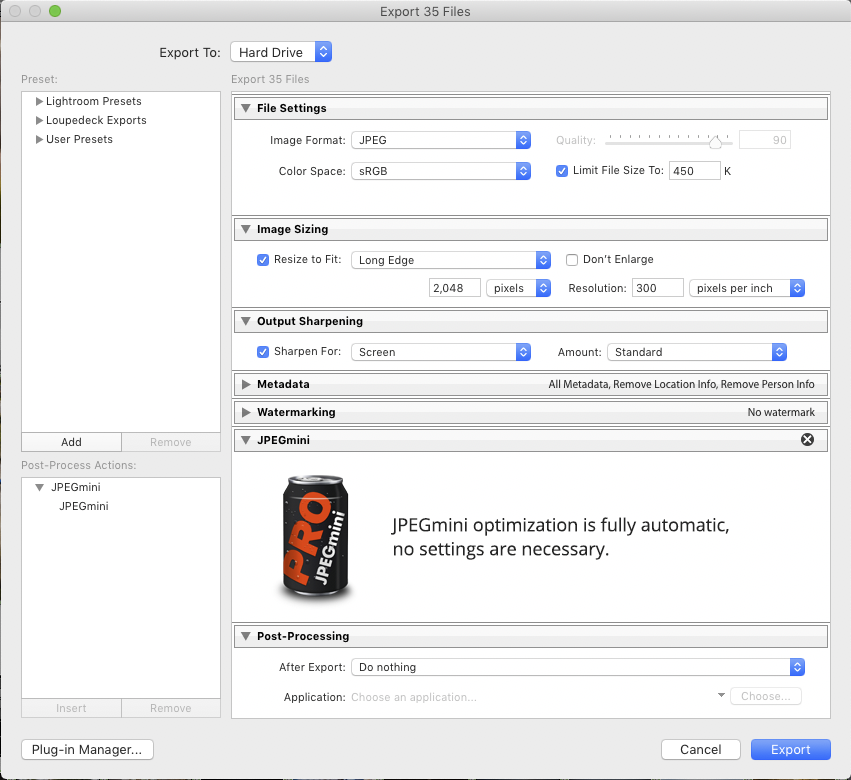Click the blue Export button

click(791, 749)
